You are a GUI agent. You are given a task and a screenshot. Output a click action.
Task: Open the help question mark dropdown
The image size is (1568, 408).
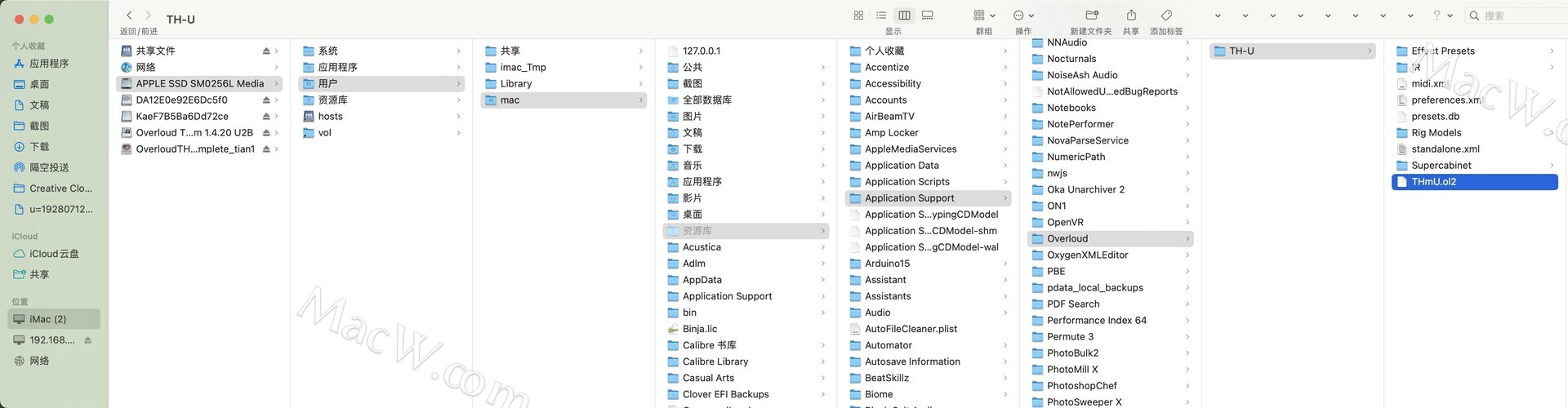point(1443,16)
